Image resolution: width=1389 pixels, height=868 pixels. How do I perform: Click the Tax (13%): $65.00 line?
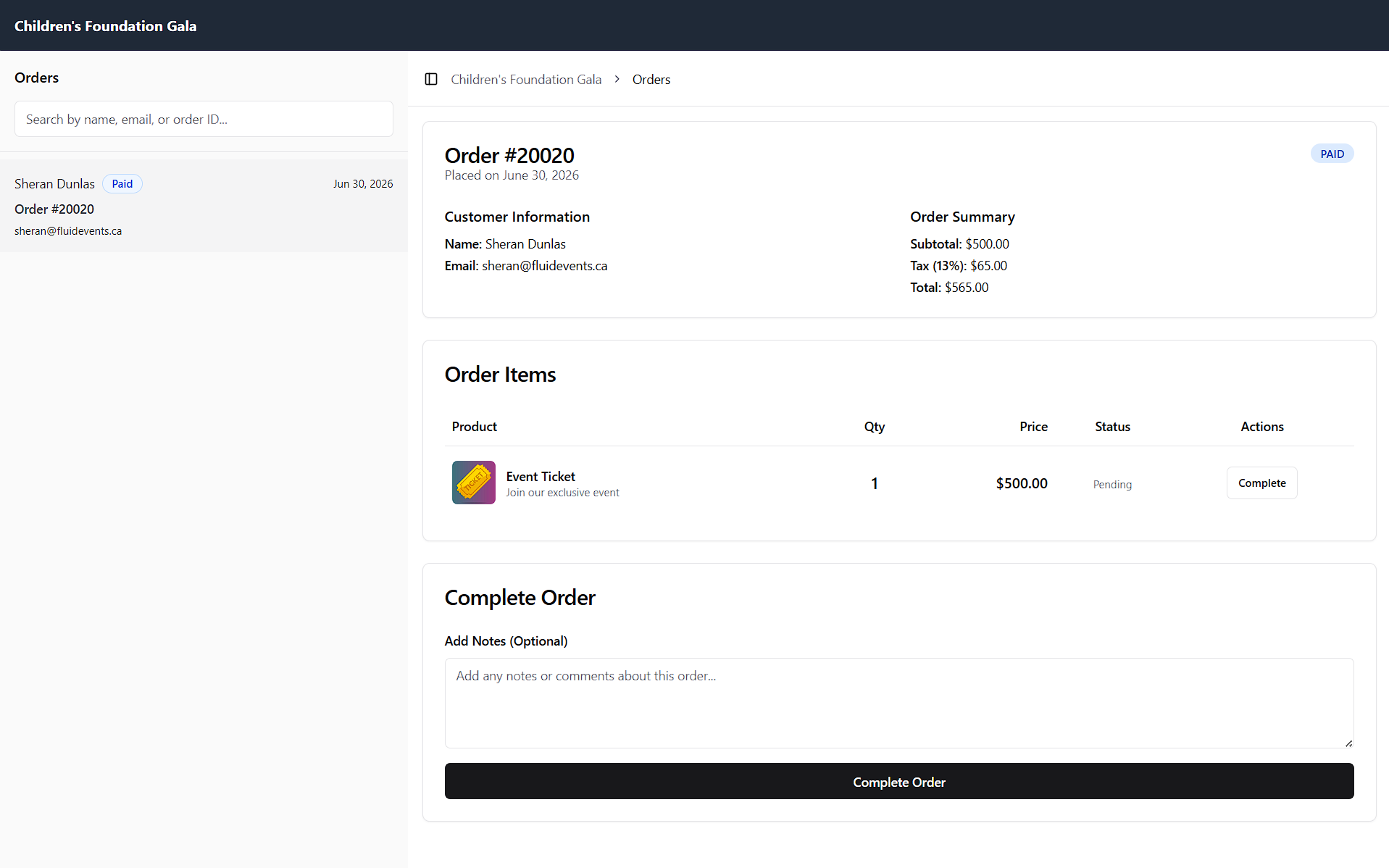coord(959,266)
